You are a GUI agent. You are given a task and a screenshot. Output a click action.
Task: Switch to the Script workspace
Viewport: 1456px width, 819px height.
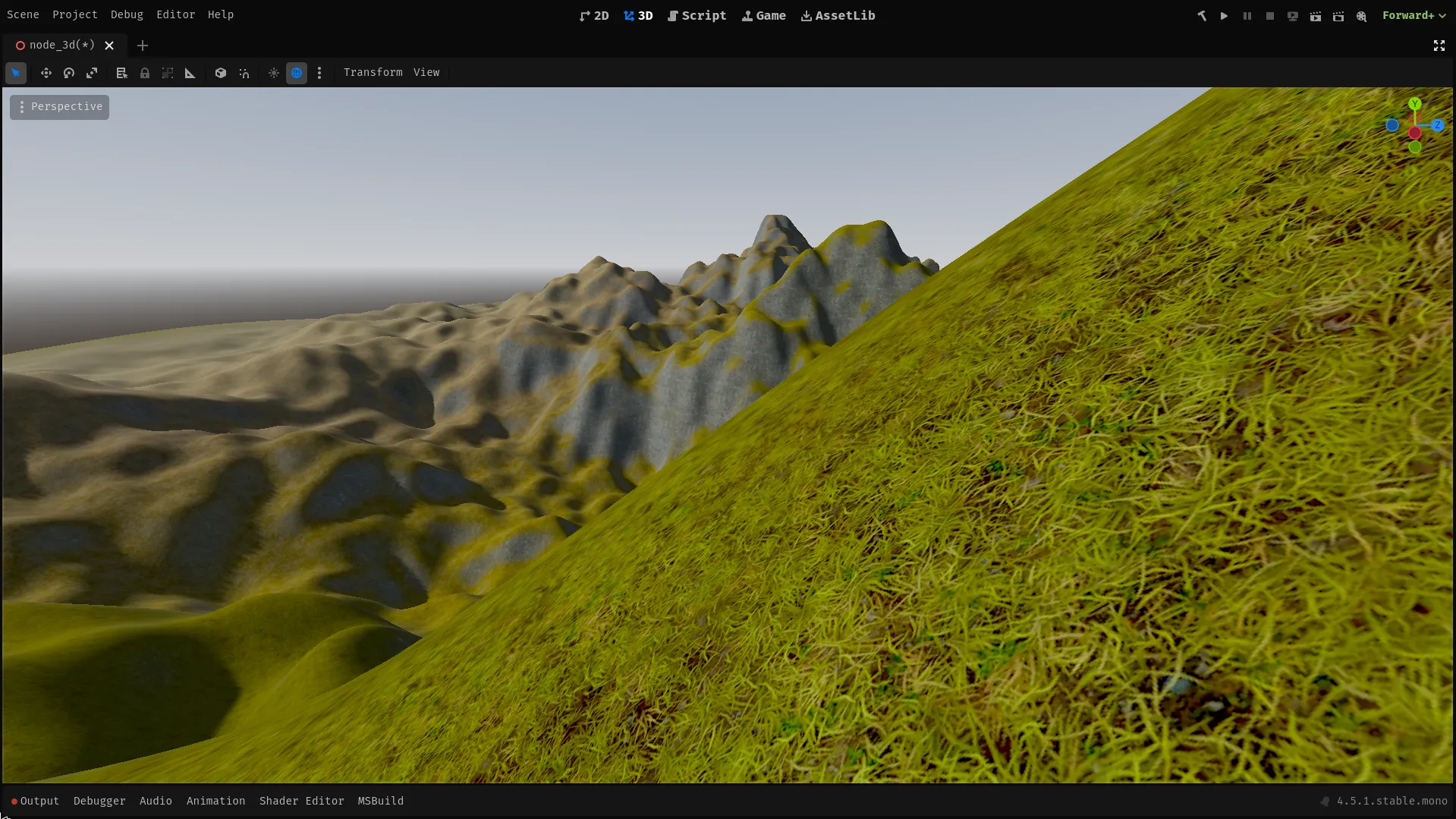coord(697,15)
